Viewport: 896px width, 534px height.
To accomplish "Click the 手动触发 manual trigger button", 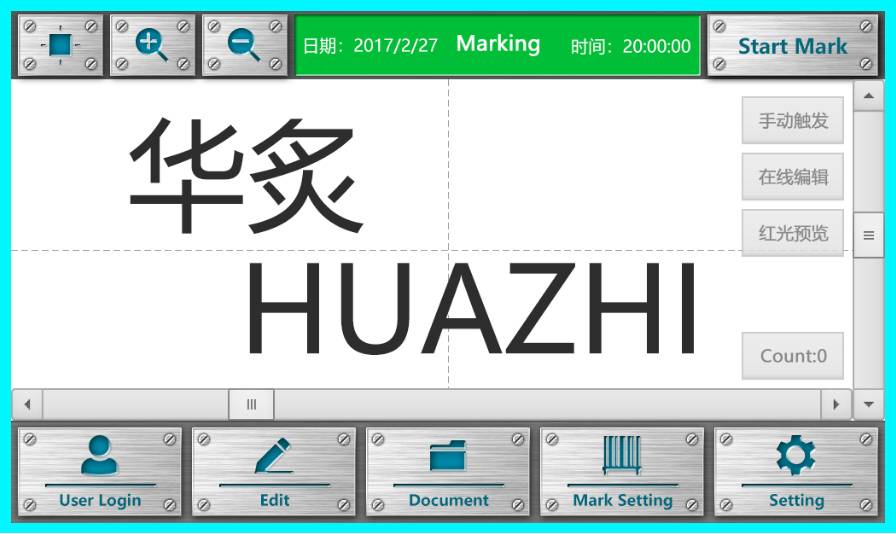I will [793, 120].
